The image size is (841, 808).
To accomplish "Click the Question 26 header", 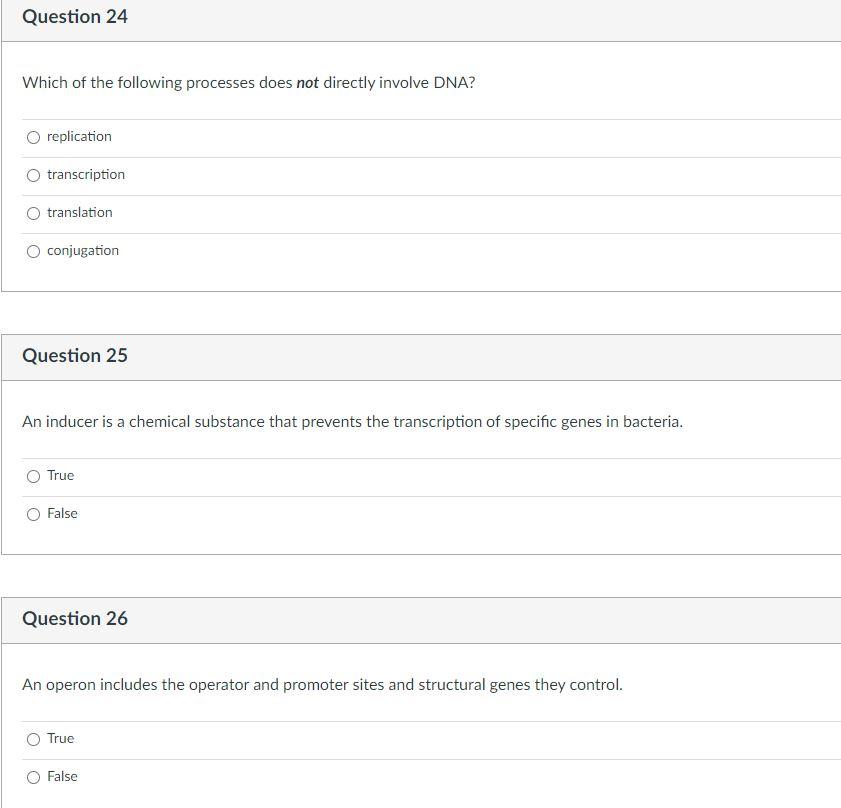I will click(75, 618).
